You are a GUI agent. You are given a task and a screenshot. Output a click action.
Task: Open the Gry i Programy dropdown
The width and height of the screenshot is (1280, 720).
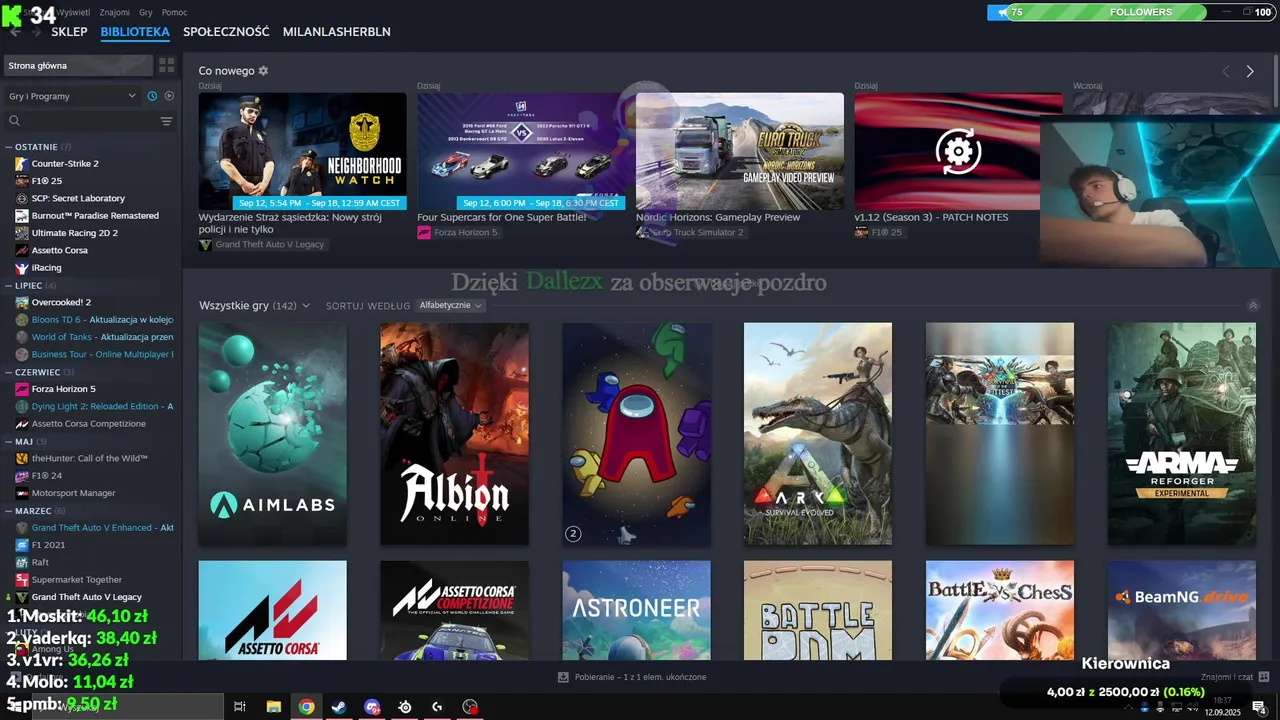tap(72, 96)
